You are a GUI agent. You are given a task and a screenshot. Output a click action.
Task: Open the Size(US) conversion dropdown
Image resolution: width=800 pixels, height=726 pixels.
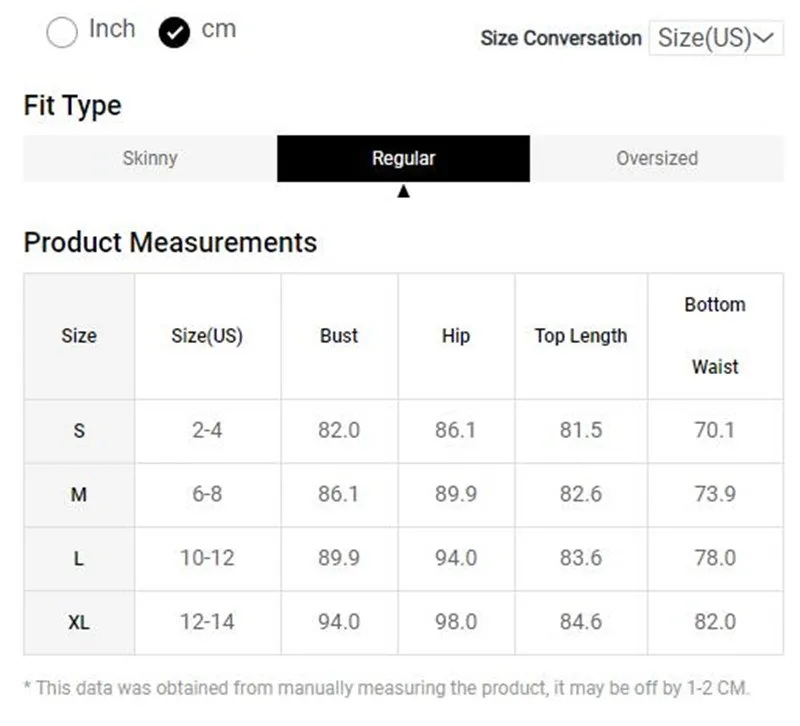point(715,38)
